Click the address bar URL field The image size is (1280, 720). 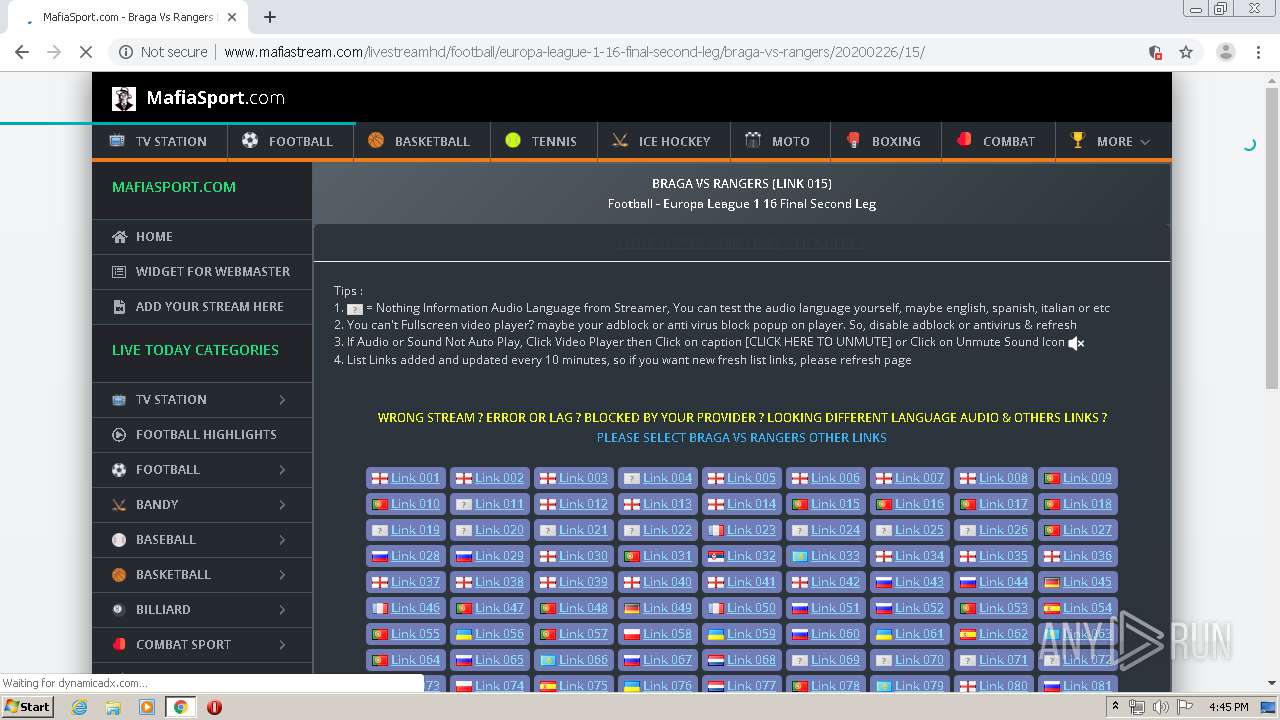(640, 52)
